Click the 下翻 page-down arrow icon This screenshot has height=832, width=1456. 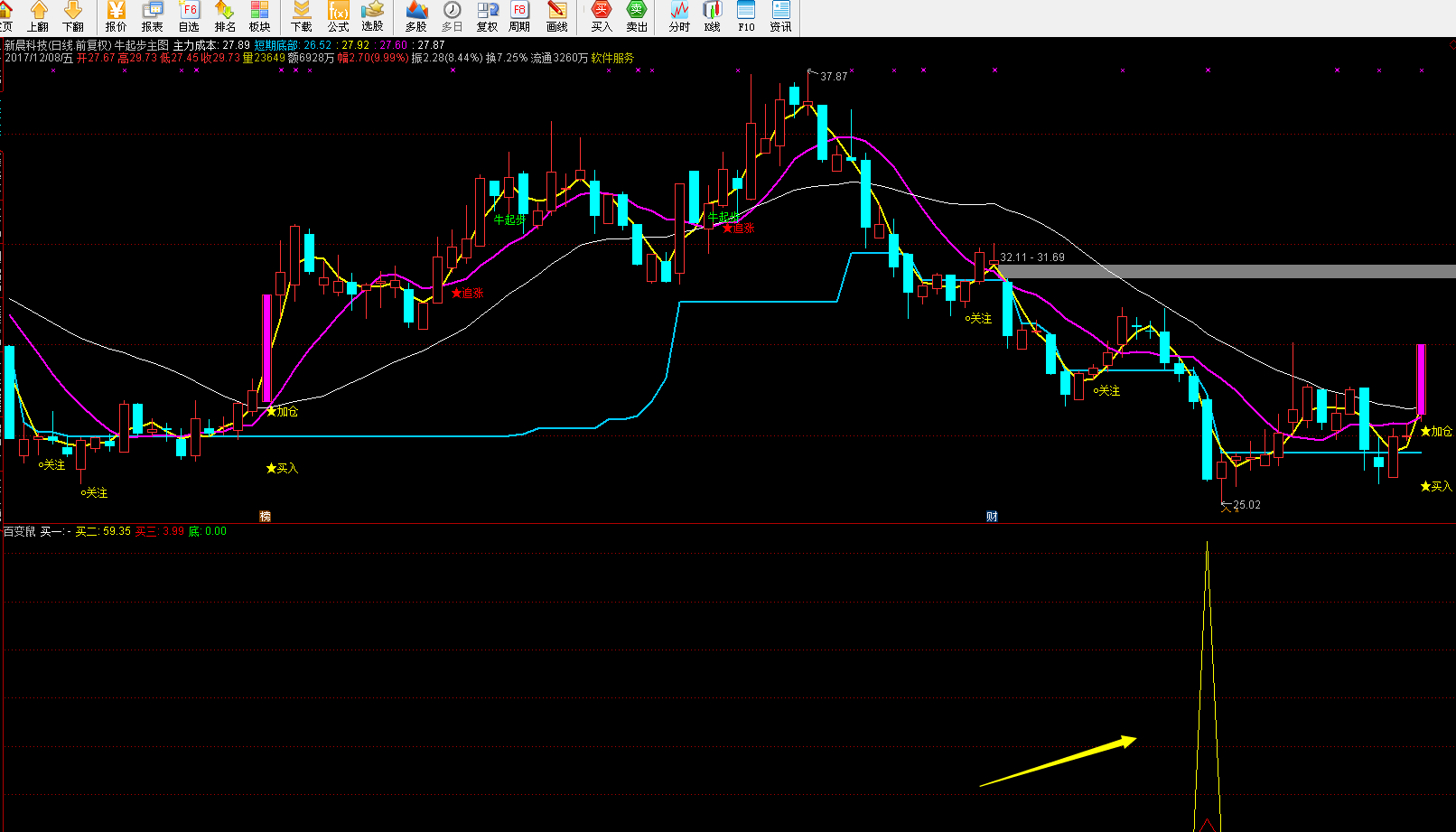(x=73, y=17)
